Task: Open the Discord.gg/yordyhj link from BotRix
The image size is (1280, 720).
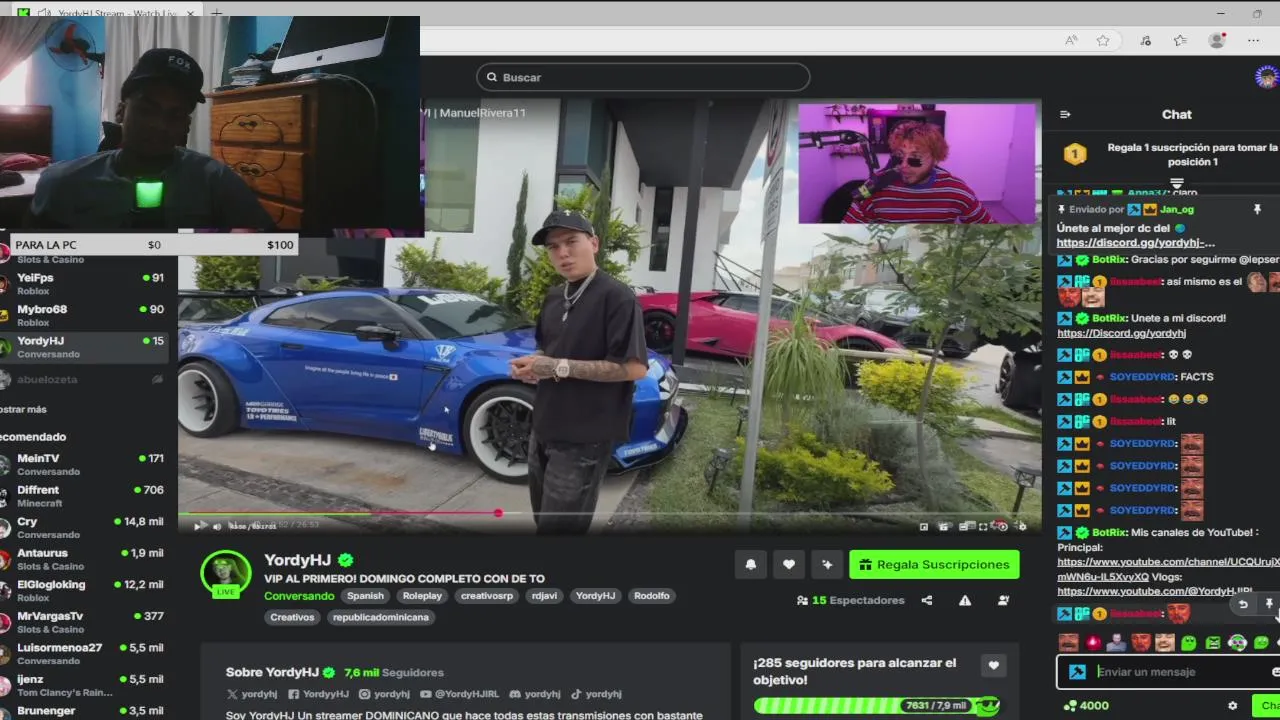Action: pos(1121,333)
